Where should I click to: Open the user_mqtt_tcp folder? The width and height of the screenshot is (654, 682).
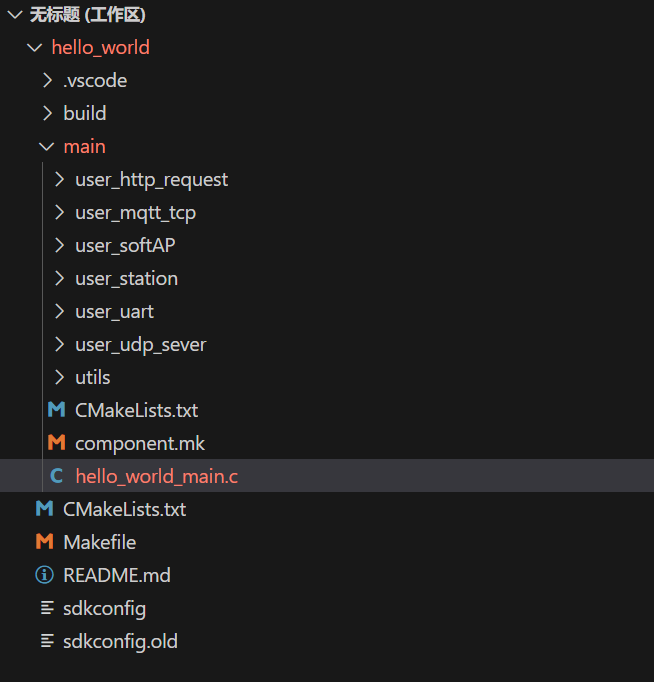pyautogui.click(x=135, y=213)
